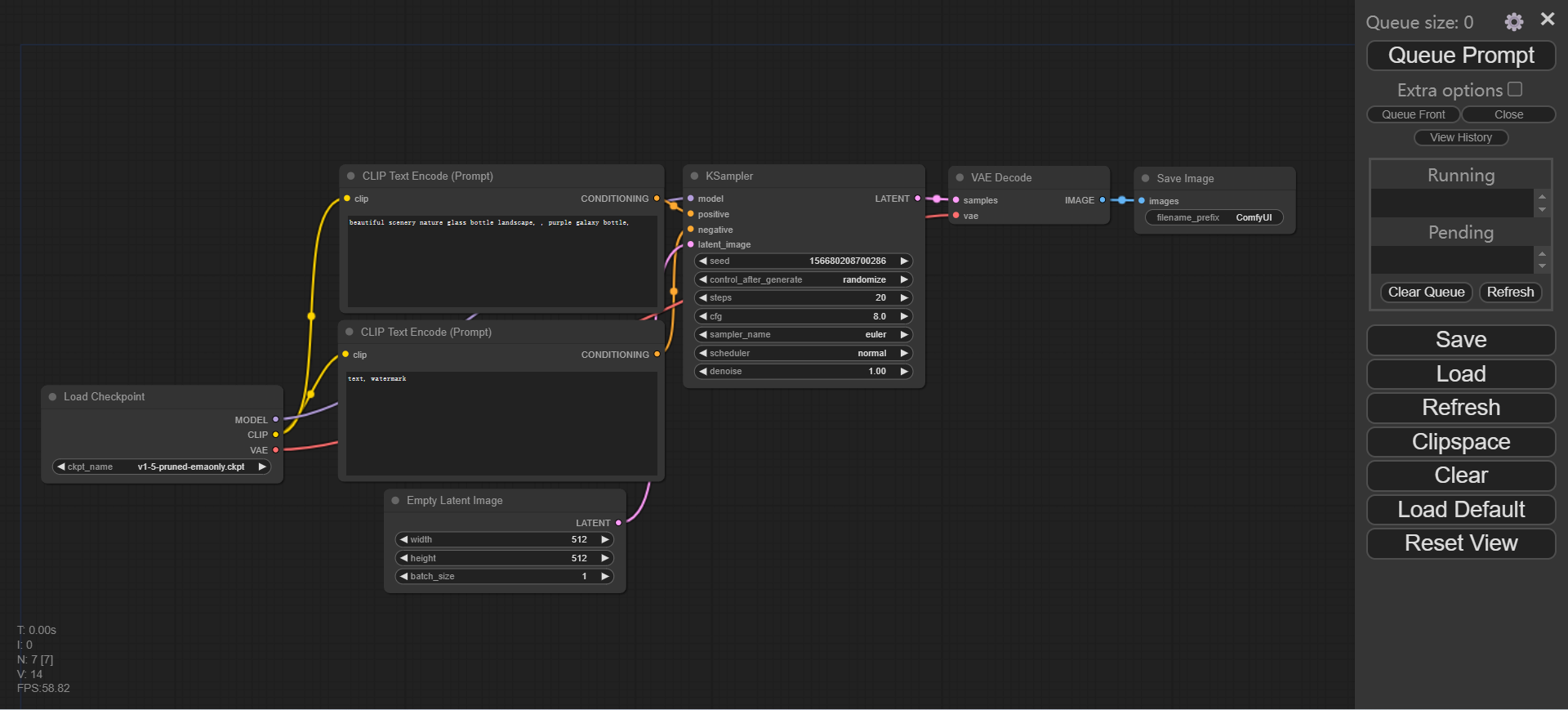Image resolution: width=1568 pixels, height=710 pixels.
Task: Click the right arrow on seed field
Action: pyautogui.click(x=904, y=261)
